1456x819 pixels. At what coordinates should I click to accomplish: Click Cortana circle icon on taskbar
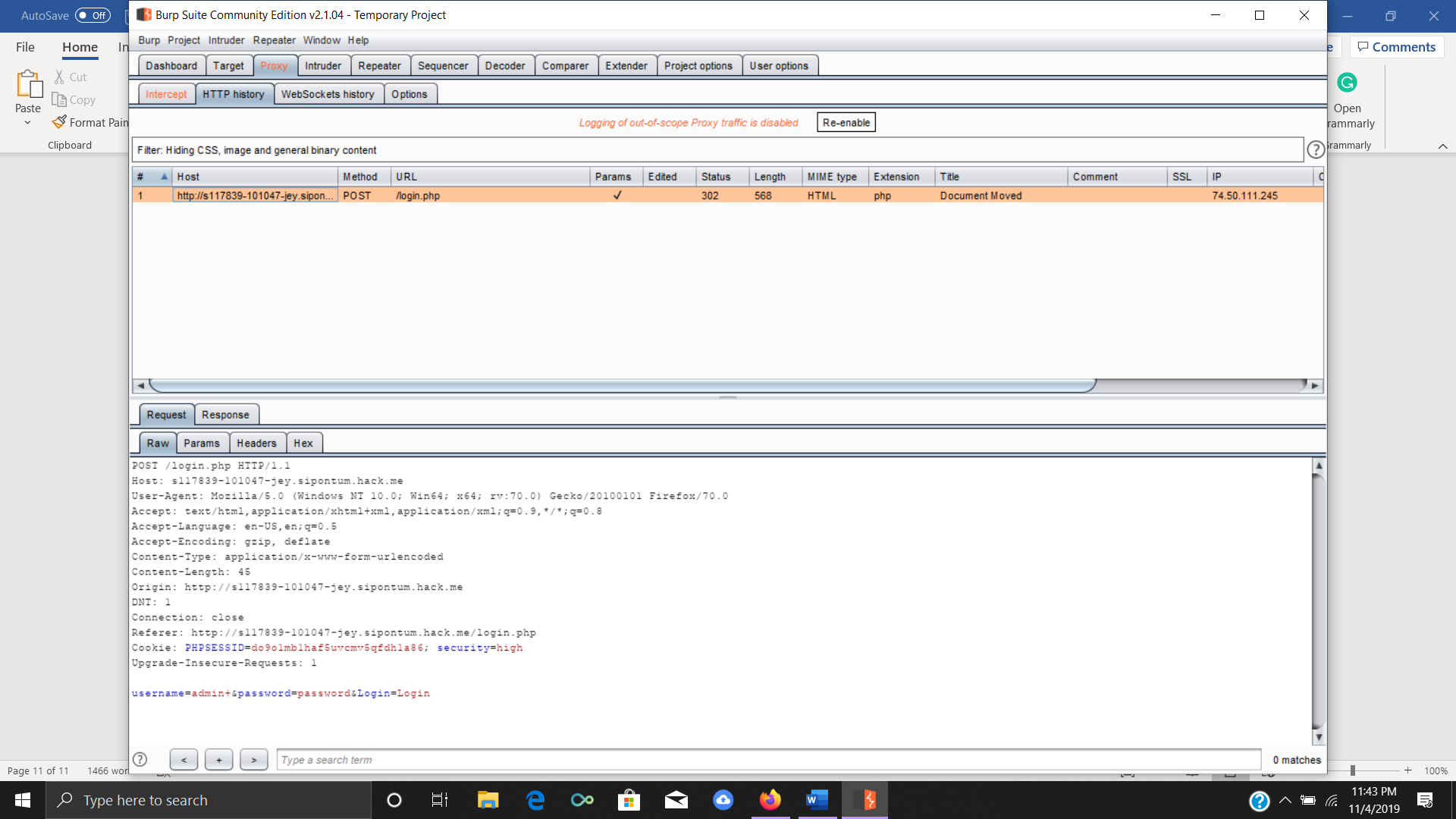pyautogui.click(x=394, y=800)
